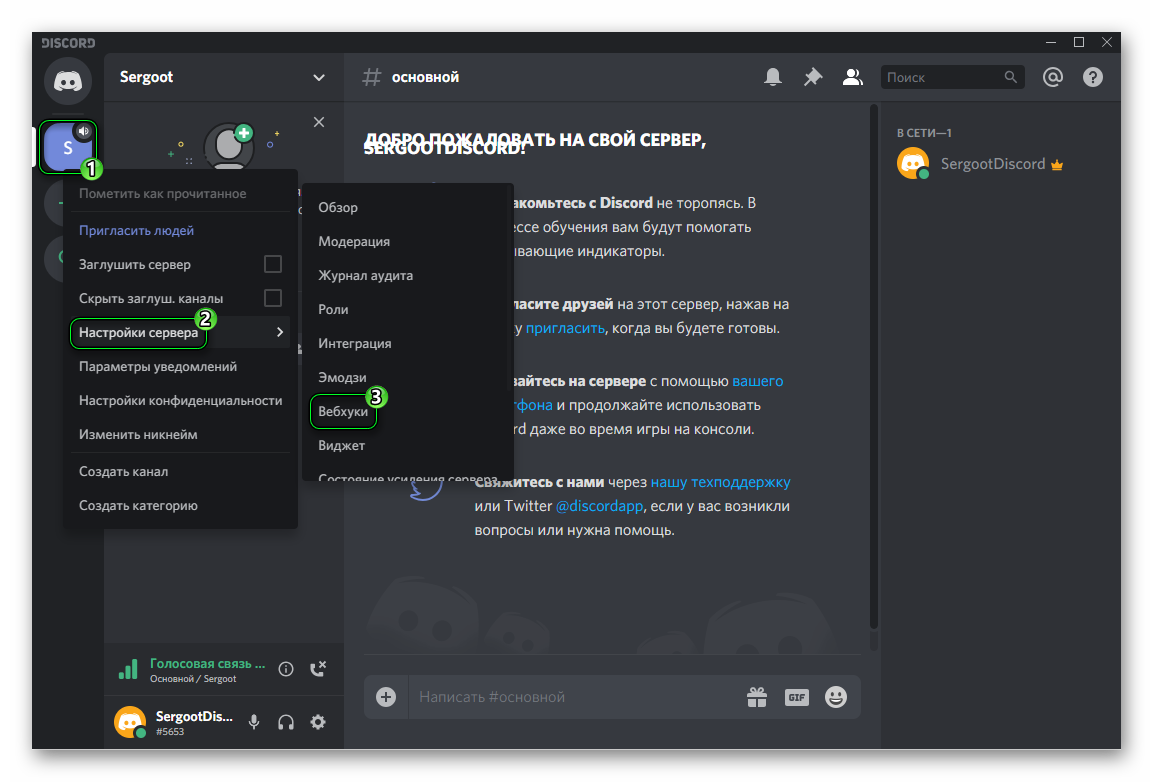The width and height of the screenshot is (1153, 782).
Task: Open "Модерация" submenu item
Action: 407,241
